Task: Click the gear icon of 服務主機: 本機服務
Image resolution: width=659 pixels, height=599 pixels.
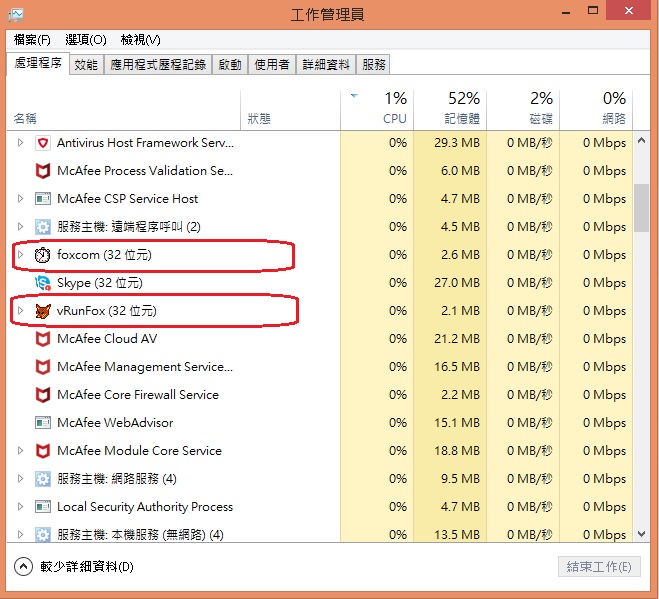Action: 42,535
